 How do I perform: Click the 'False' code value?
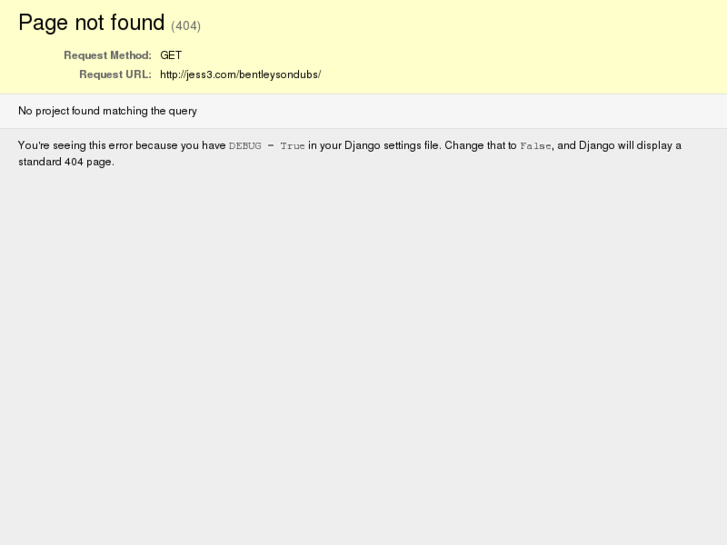pyautogui.click(x=536, y=146)
